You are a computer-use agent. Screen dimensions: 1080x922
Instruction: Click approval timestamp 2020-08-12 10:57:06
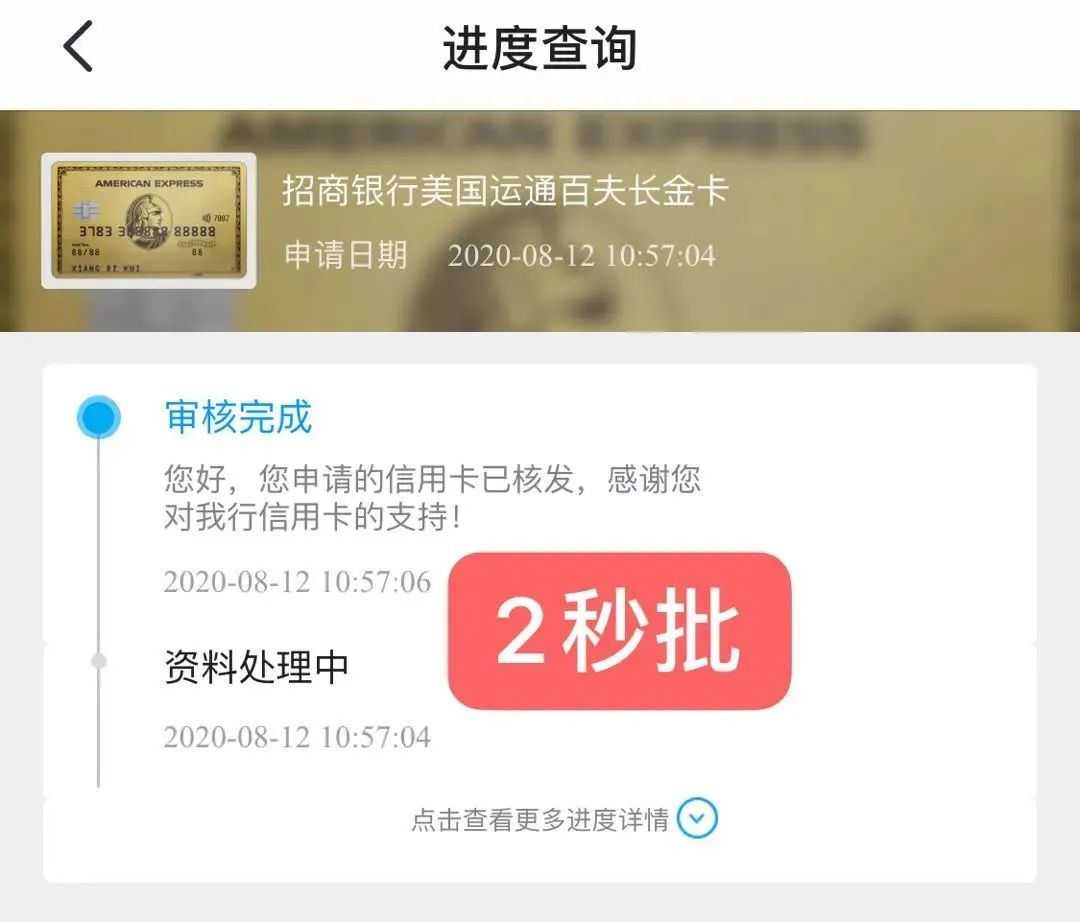(298, 582)
